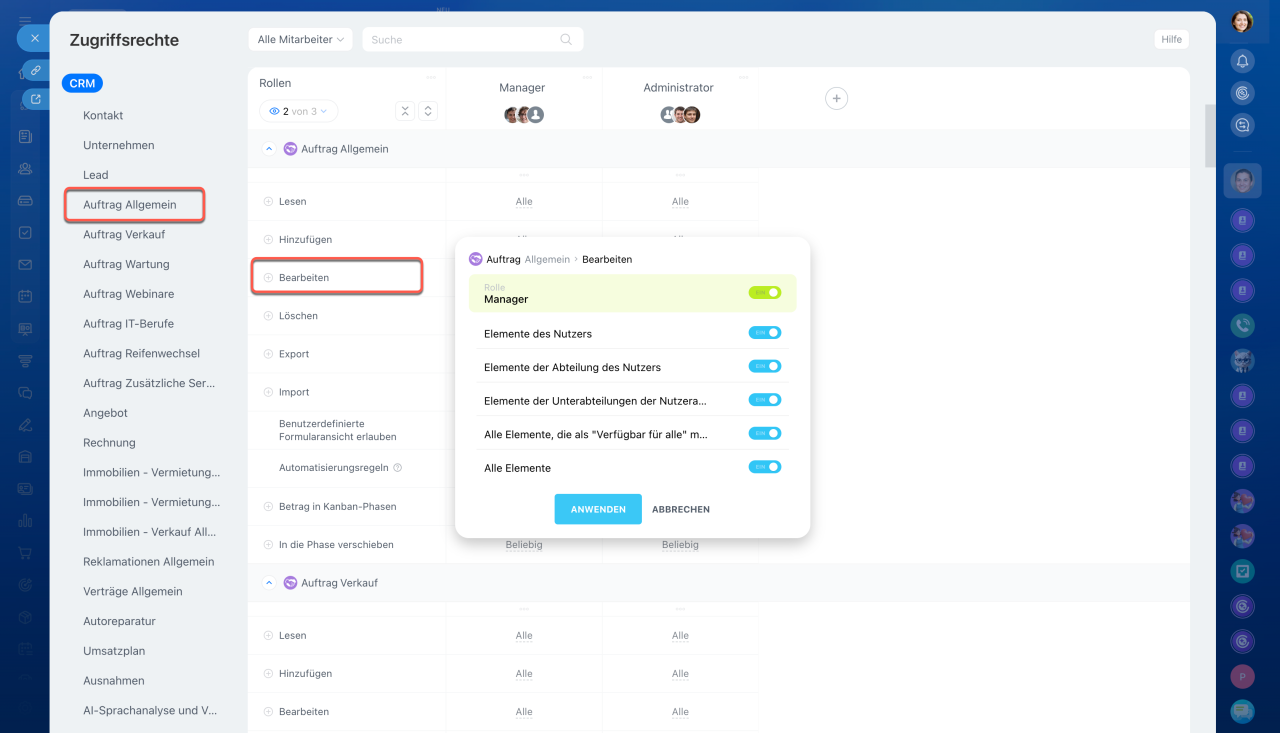This screenshot has height=733, width=1280.
Task: Close the slider with the X button
Action: coord(34,38)
